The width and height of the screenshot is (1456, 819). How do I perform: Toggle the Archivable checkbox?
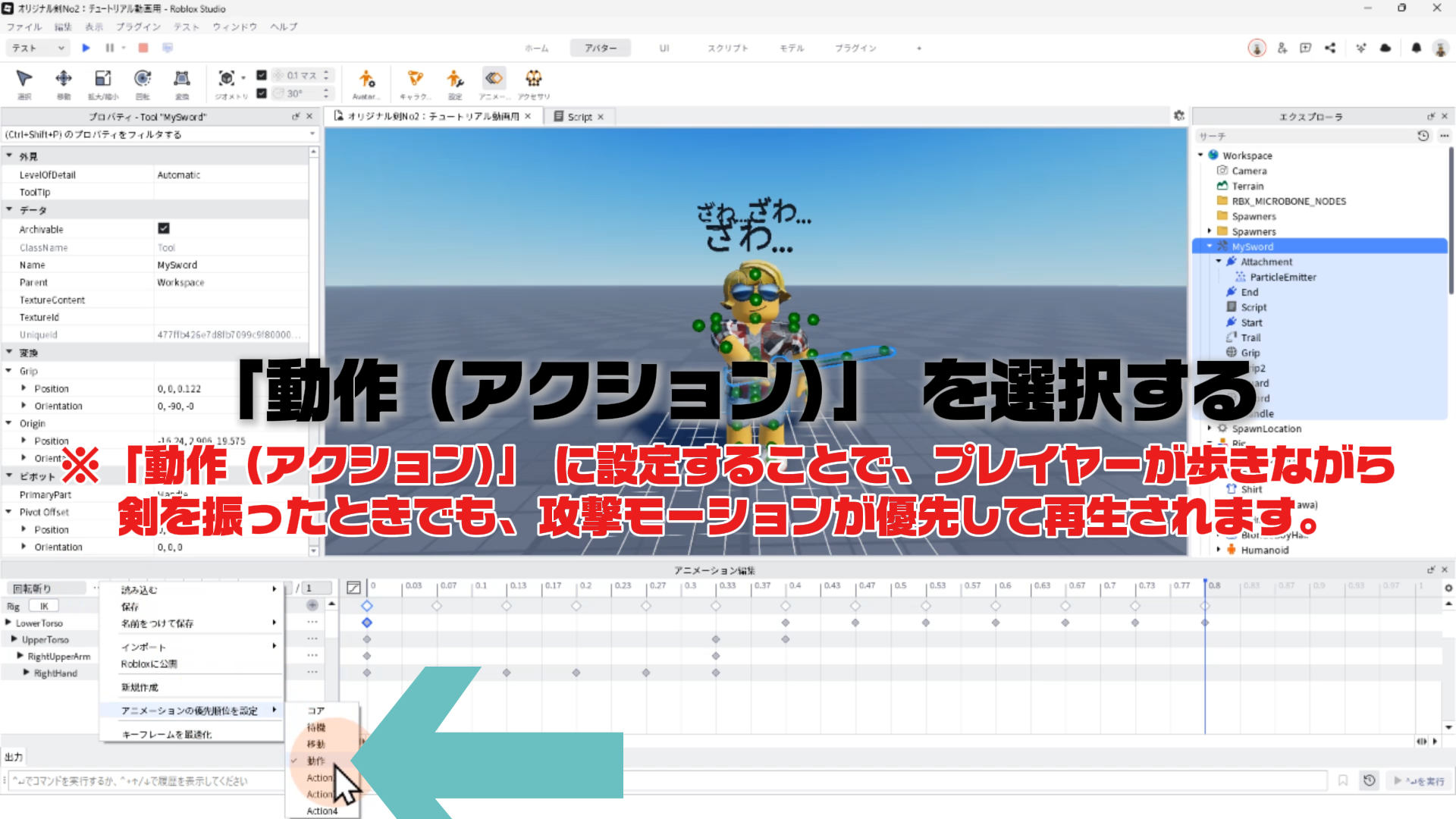click(x=164, y=228)
